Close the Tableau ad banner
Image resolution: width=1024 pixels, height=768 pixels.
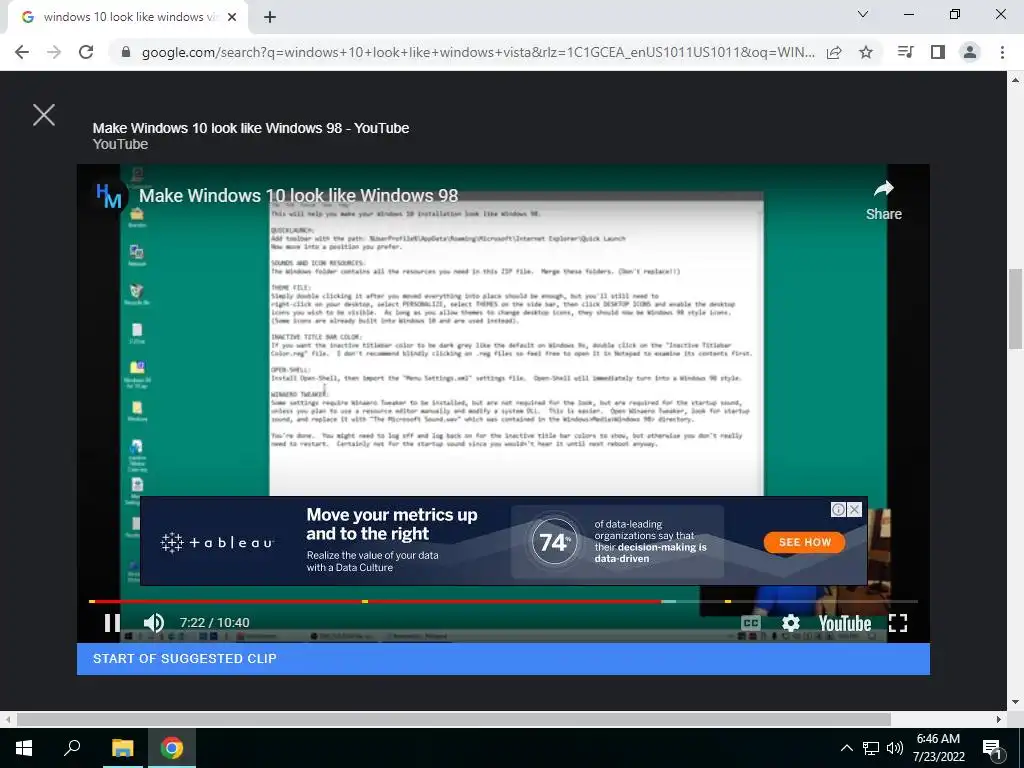click(x=854, y=509)
